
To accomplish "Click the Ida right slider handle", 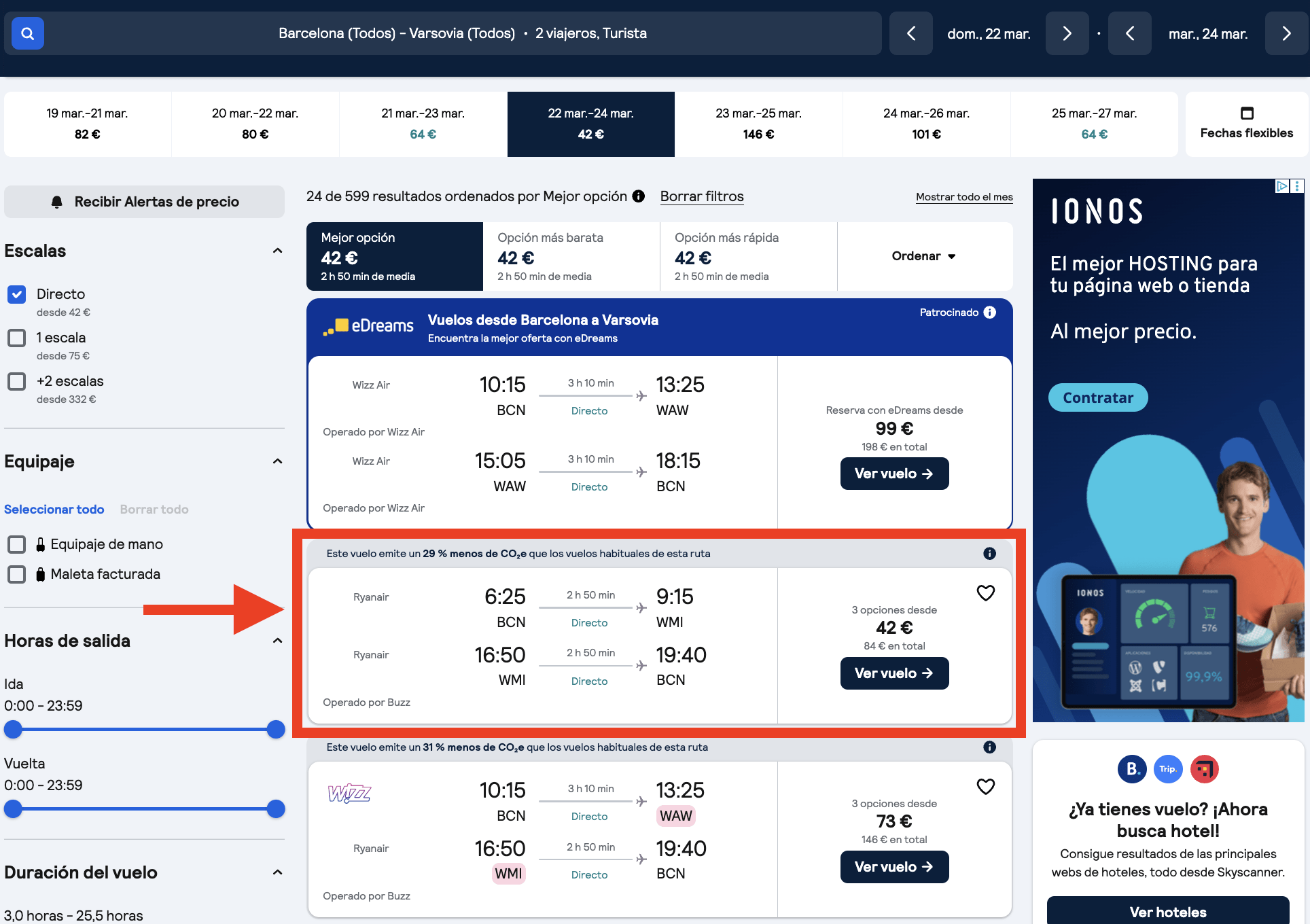I will point(275,730).
